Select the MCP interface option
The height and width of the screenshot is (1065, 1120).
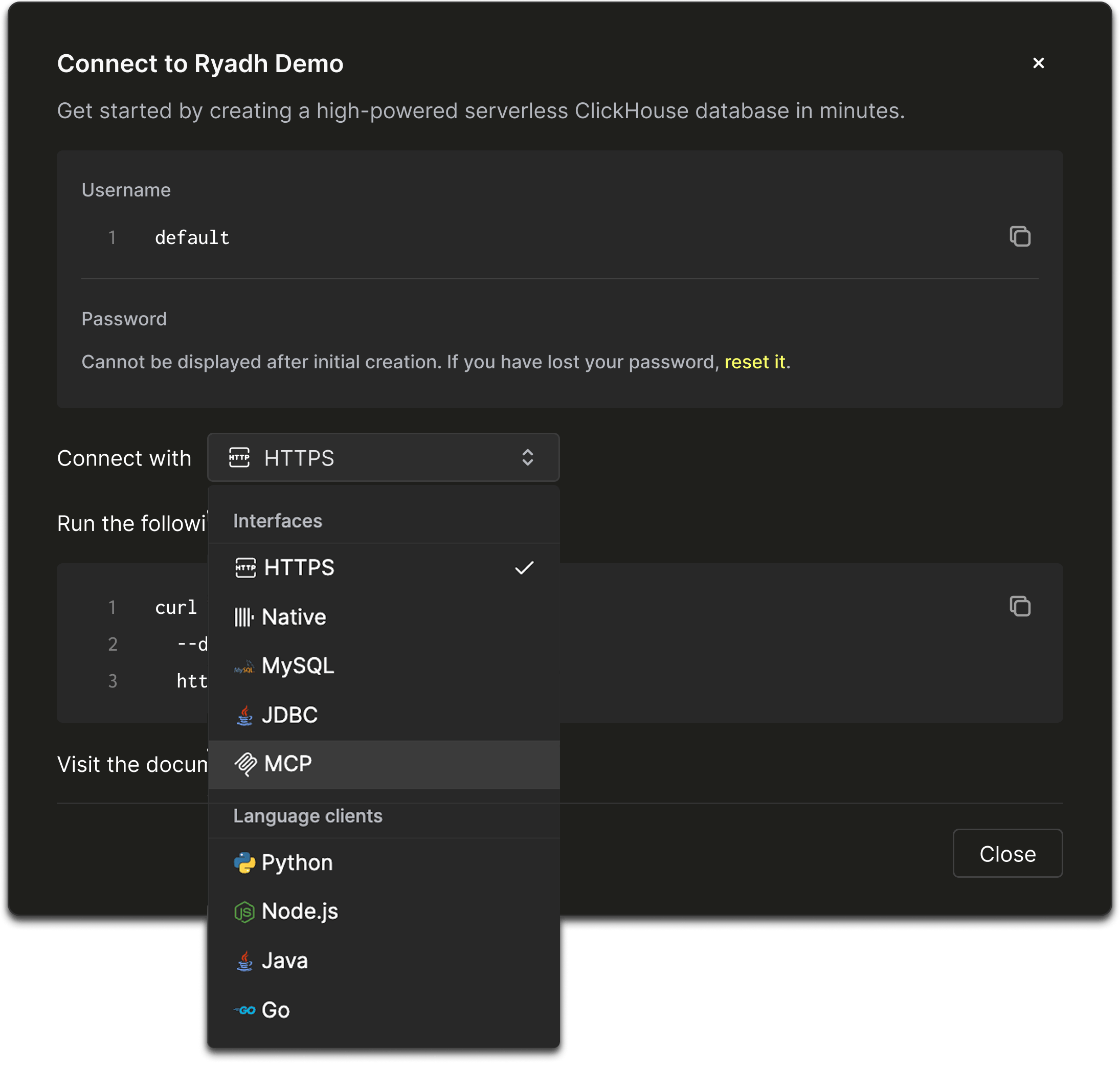coord(383,764)
